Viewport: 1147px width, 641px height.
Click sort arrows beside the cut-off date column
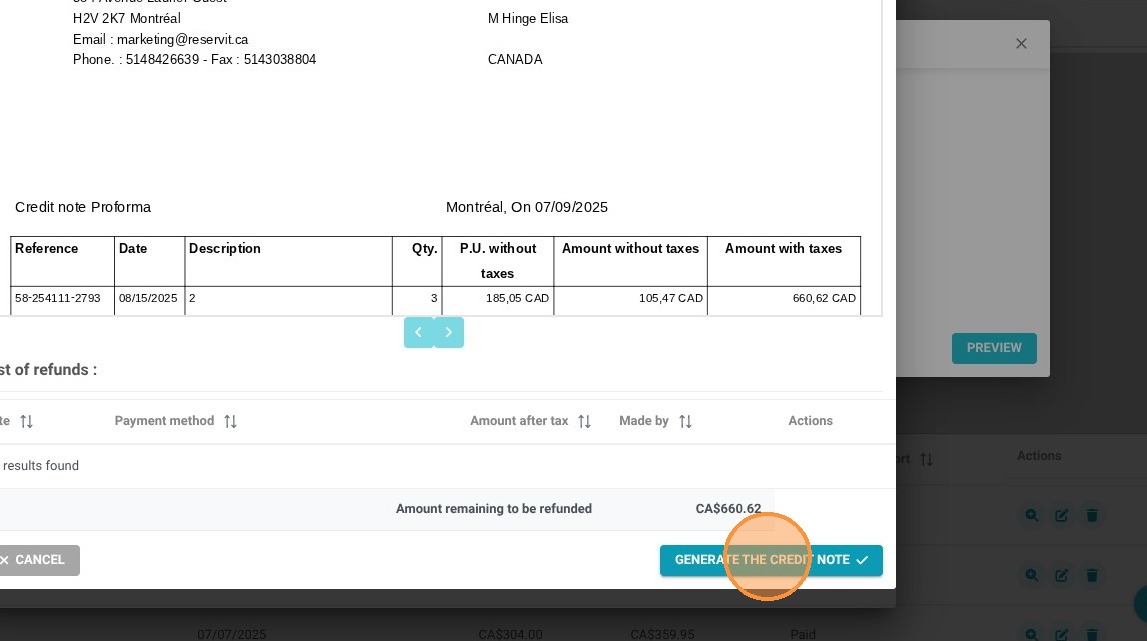click(x=26, y=421)
